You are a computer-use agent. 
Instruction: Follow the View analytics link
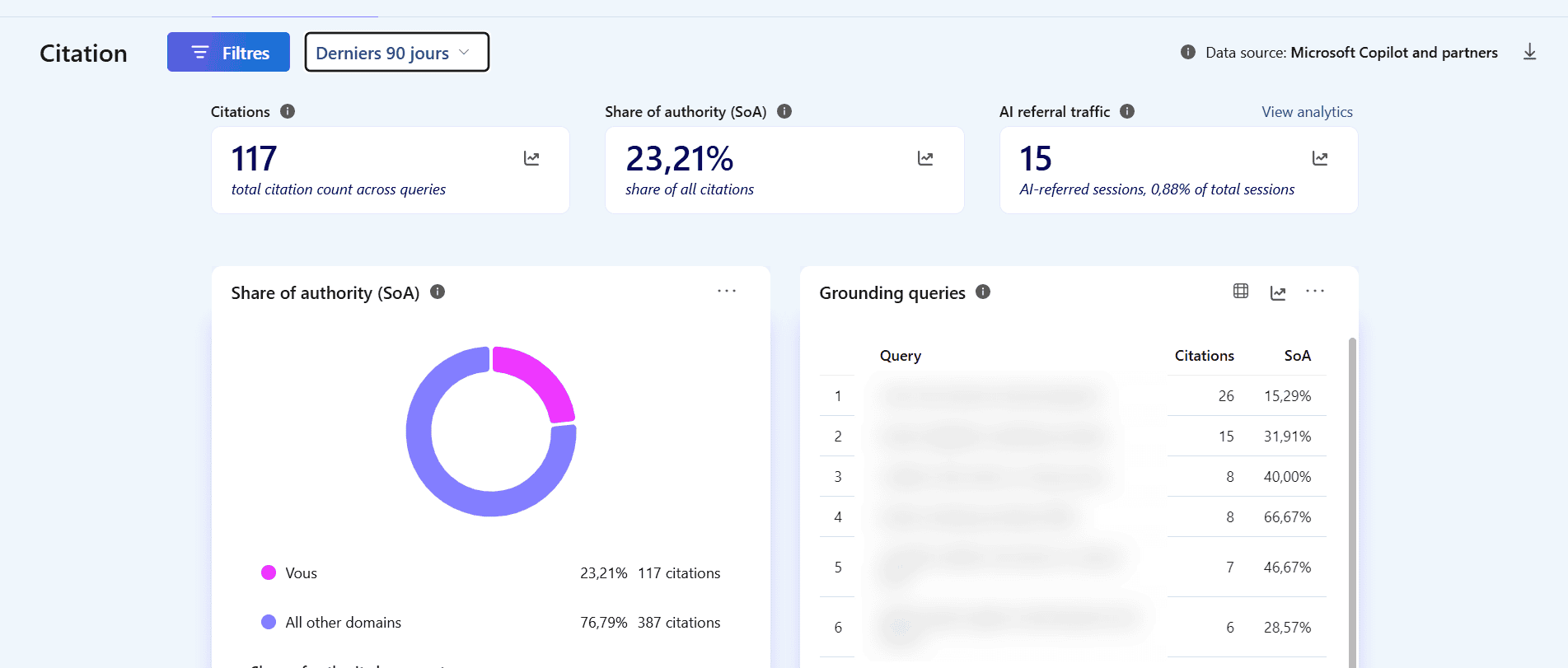pyautogui.click(x=1307, y=112)
